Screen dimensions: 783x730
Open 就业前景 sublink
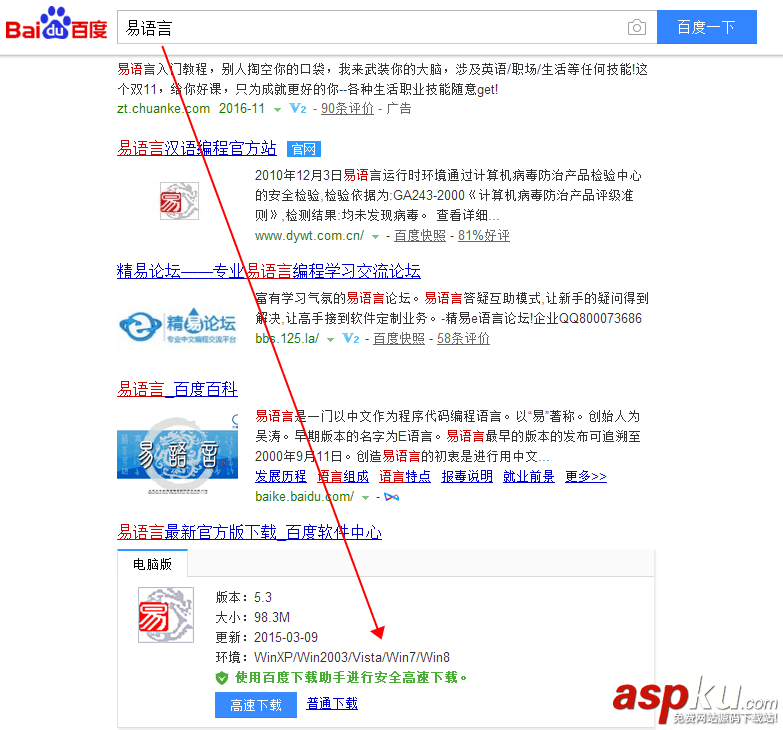point(529,476)
